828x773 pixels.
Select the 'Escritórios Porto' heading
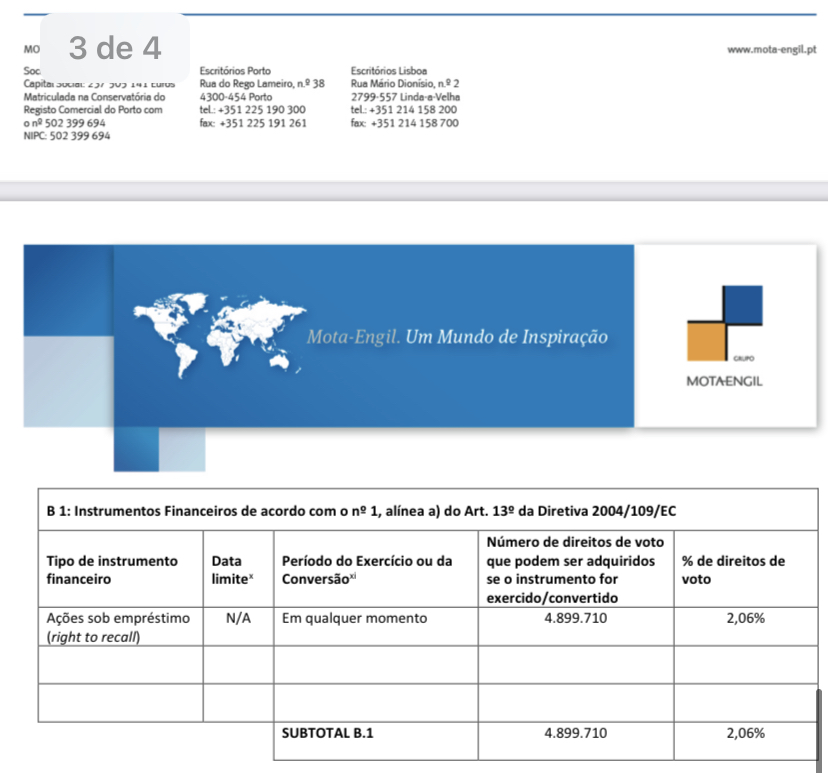[235, 71]
